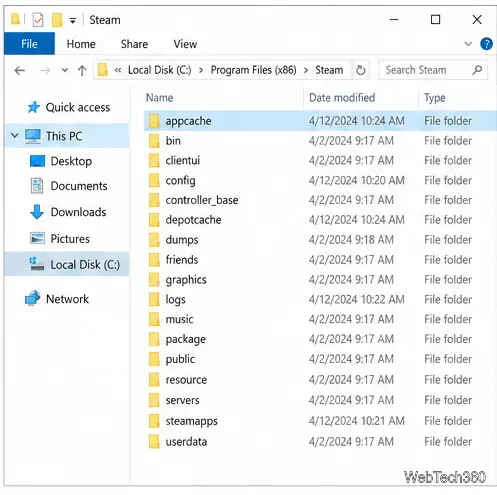497x495 pixels.
Task: Click 'File folder' type in depotcache row
Action: tap(448, 220)
